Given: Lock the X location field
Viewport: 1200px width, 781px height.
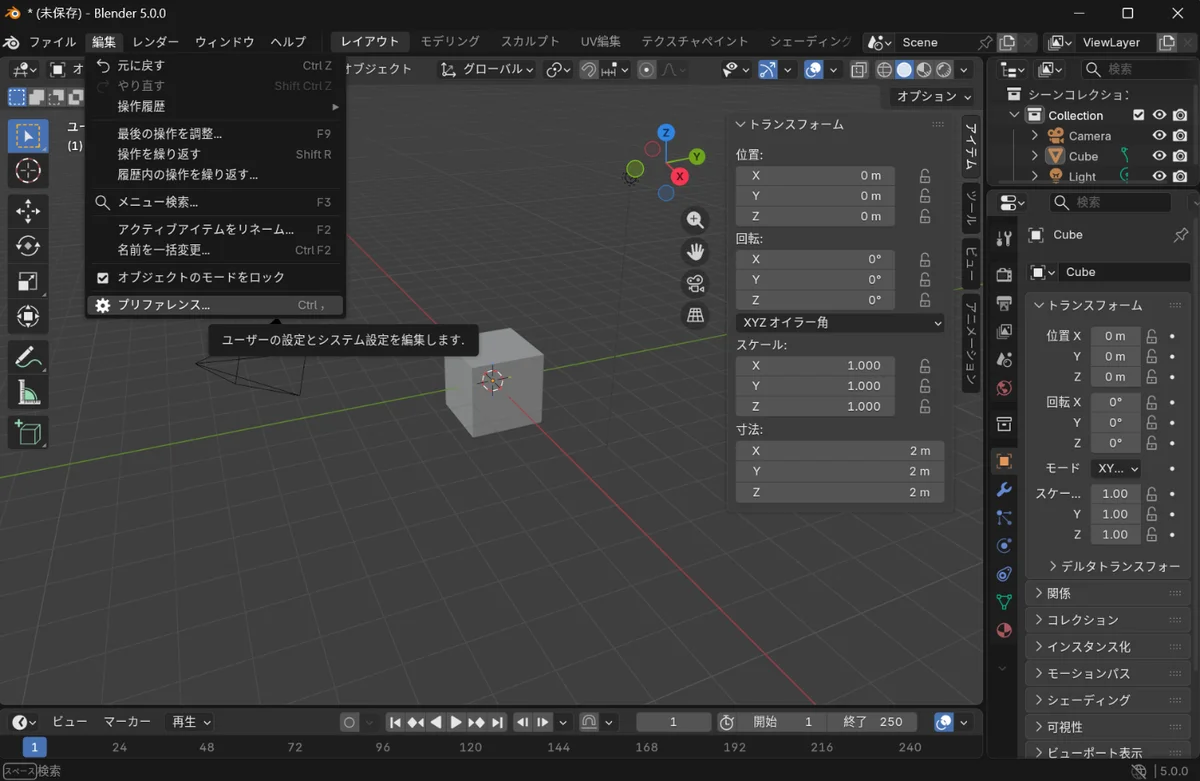Looking at the screenshot, I should coord(925,175).
